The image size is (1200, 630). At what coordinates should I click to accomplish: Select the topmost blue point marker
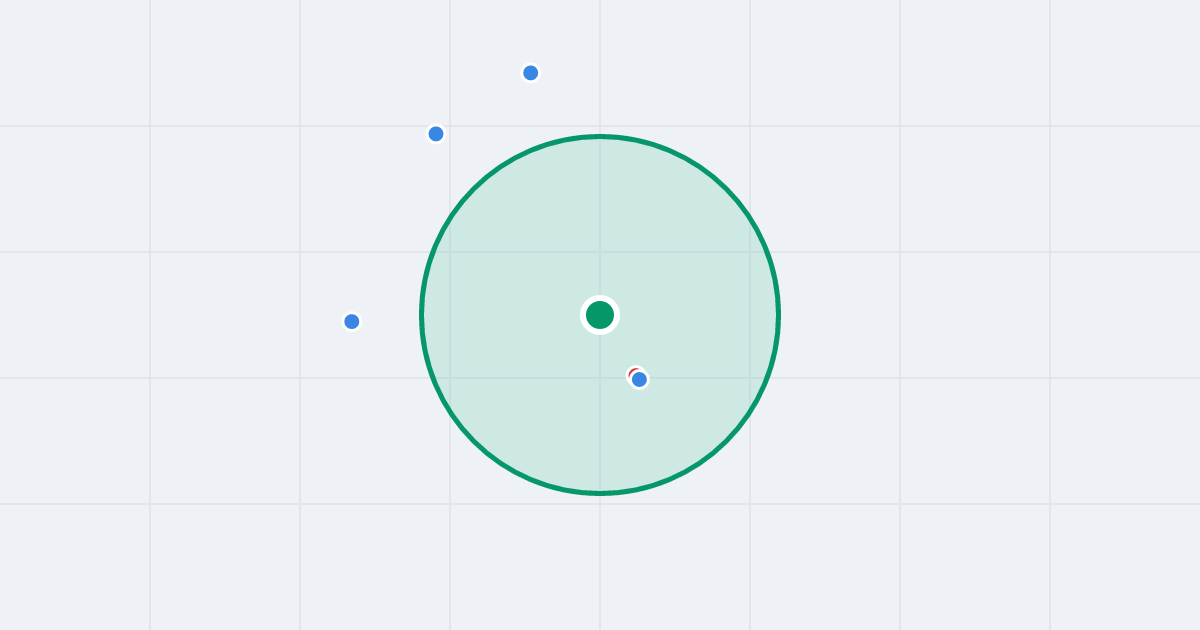tap(531, 73)
